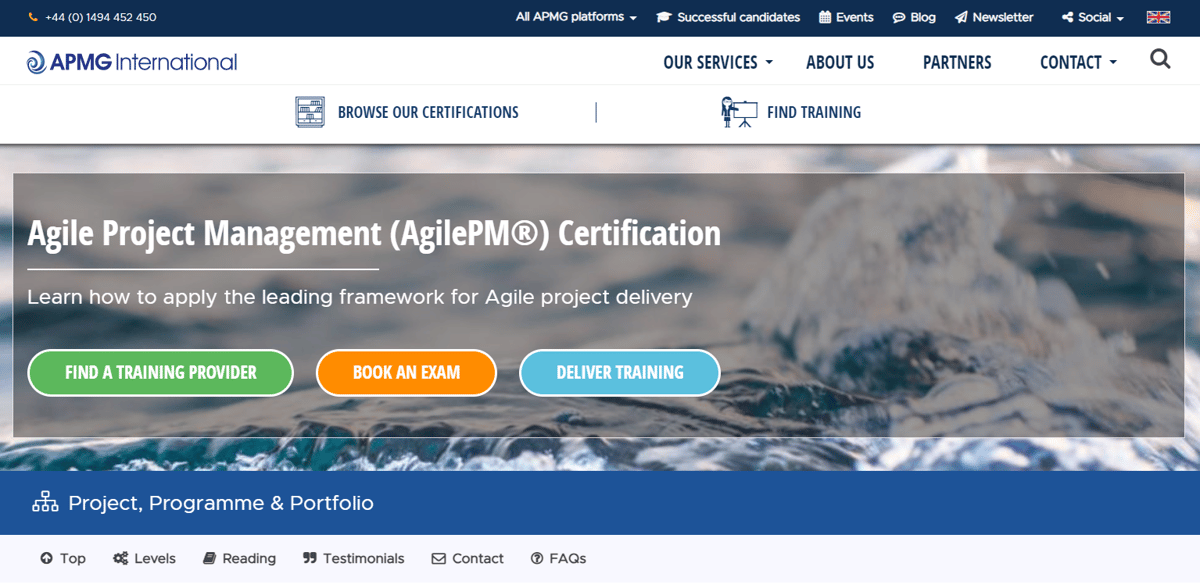Image resolution: width=1200 pixels, height=588 pixels.
Task: Expand All APMG platforms dropdown
Action: [576, 17]
